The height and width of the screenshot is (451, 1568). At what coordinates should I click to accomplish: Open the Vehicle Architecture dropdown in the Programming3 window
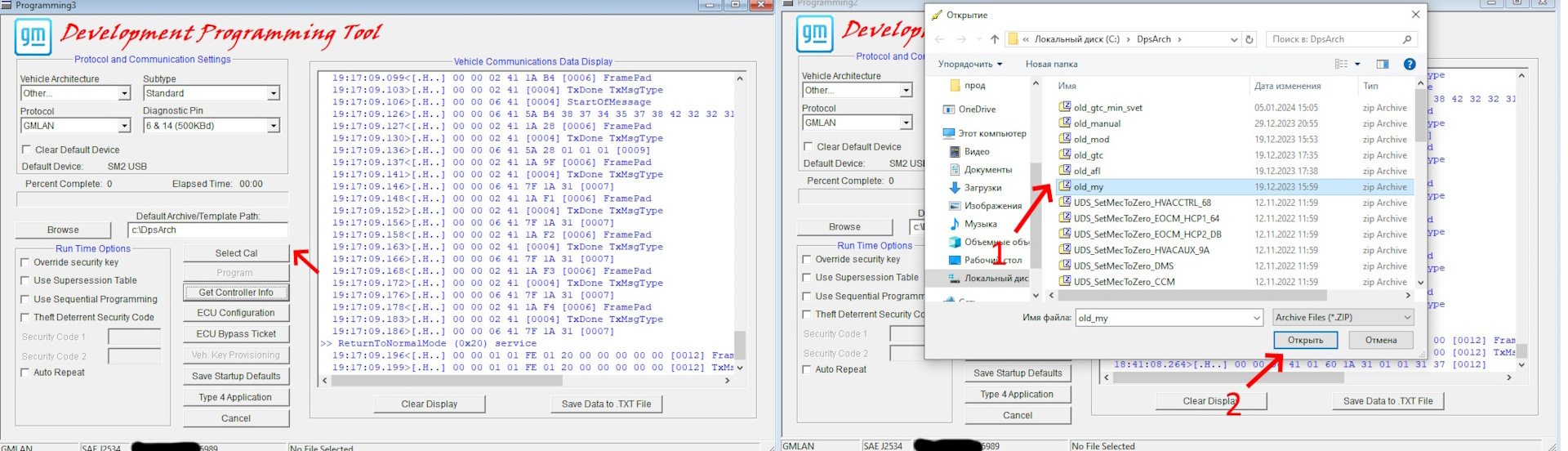(124, 93)
